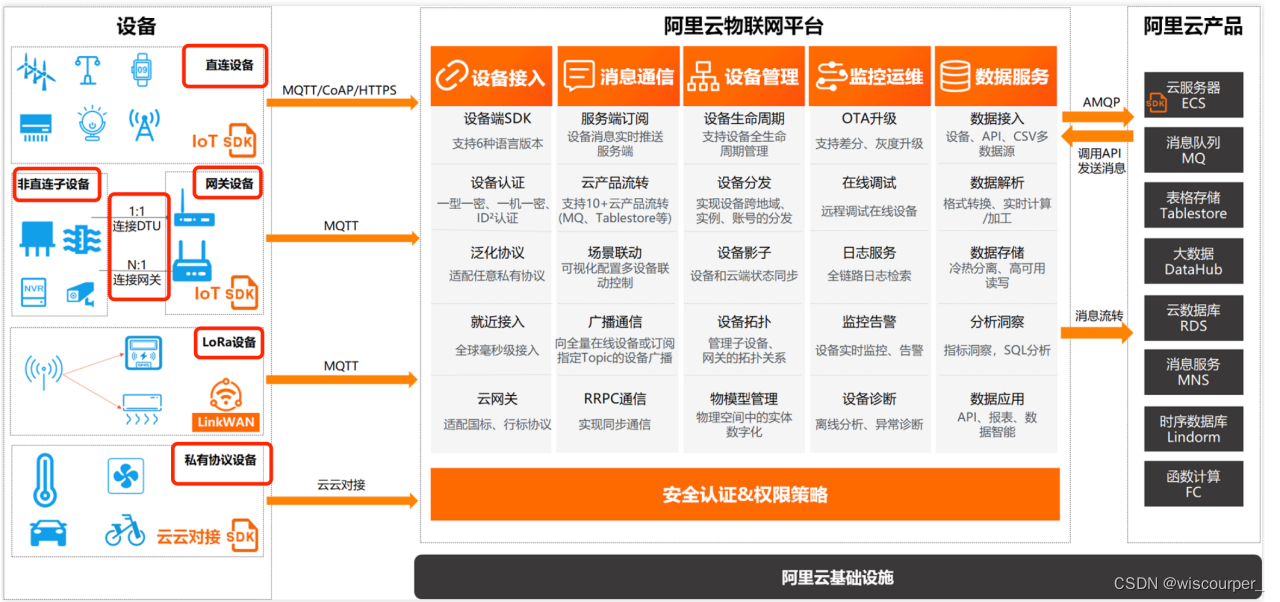Click the 阿里云物联网平台 title
The image size is (1280, 602).
(744, 27)
